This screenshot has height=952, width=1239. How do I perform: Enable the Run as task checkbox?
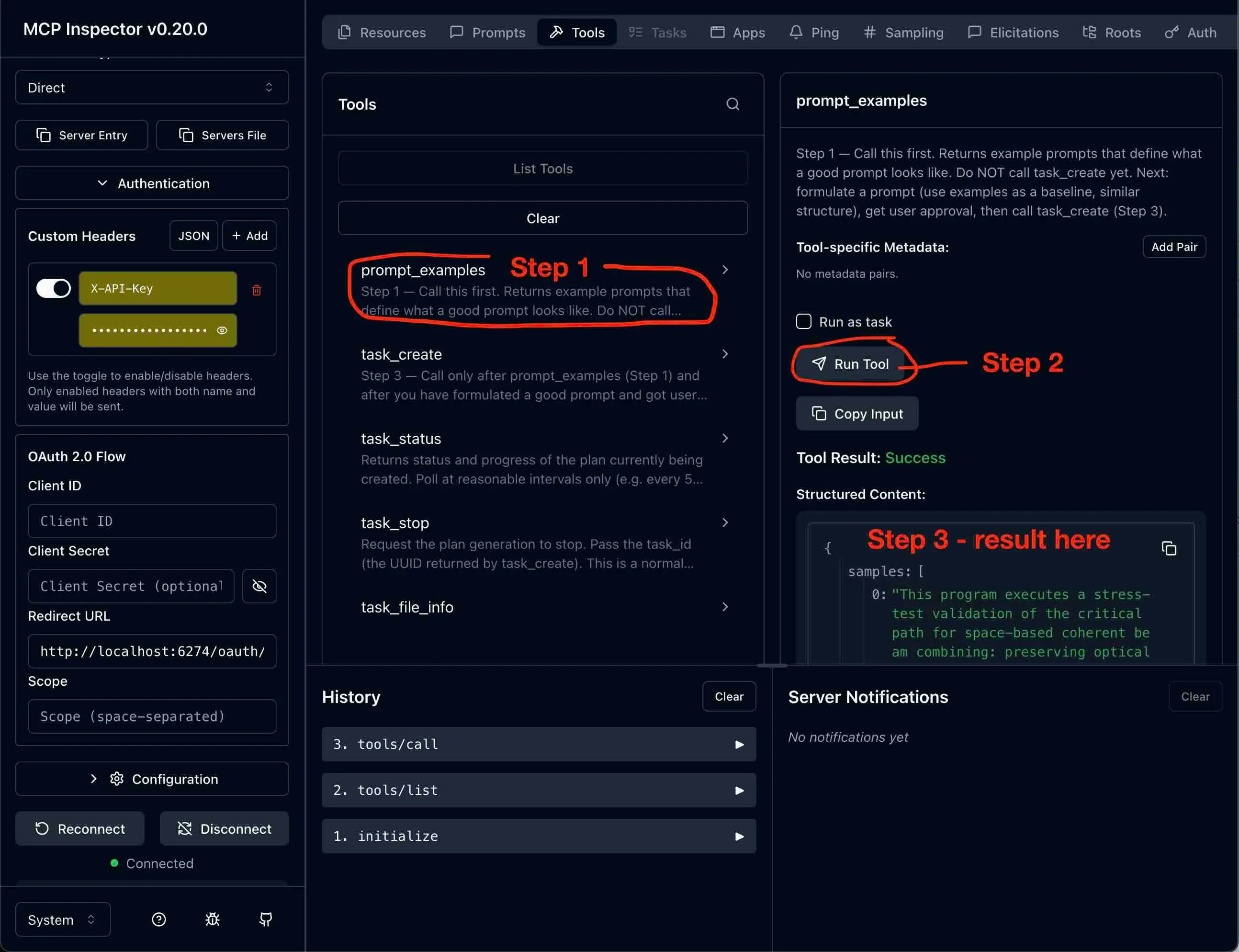(x=803, y=321)
